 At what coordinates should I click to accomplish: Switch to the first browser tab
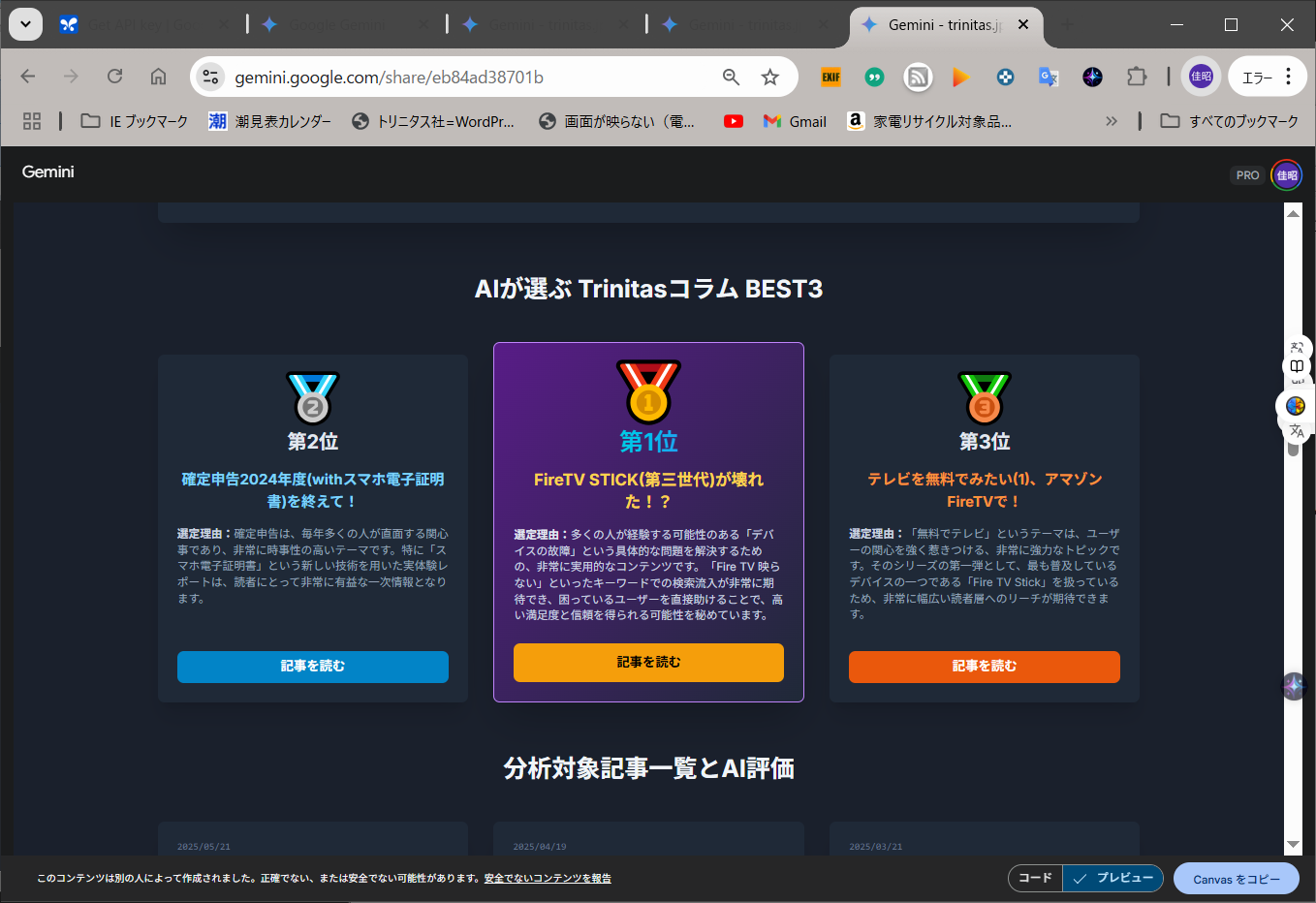pos(144,24)
